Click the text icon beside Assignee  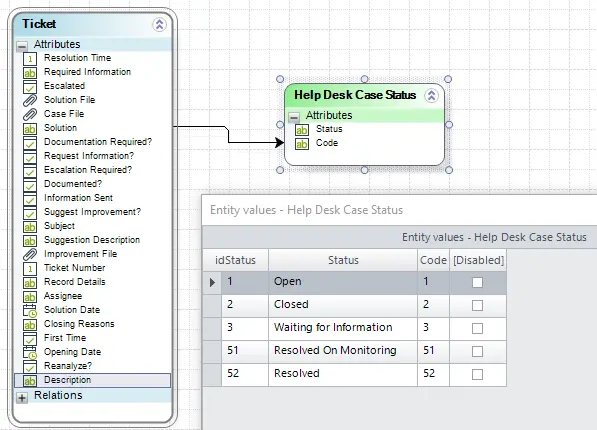pos(30,297)
